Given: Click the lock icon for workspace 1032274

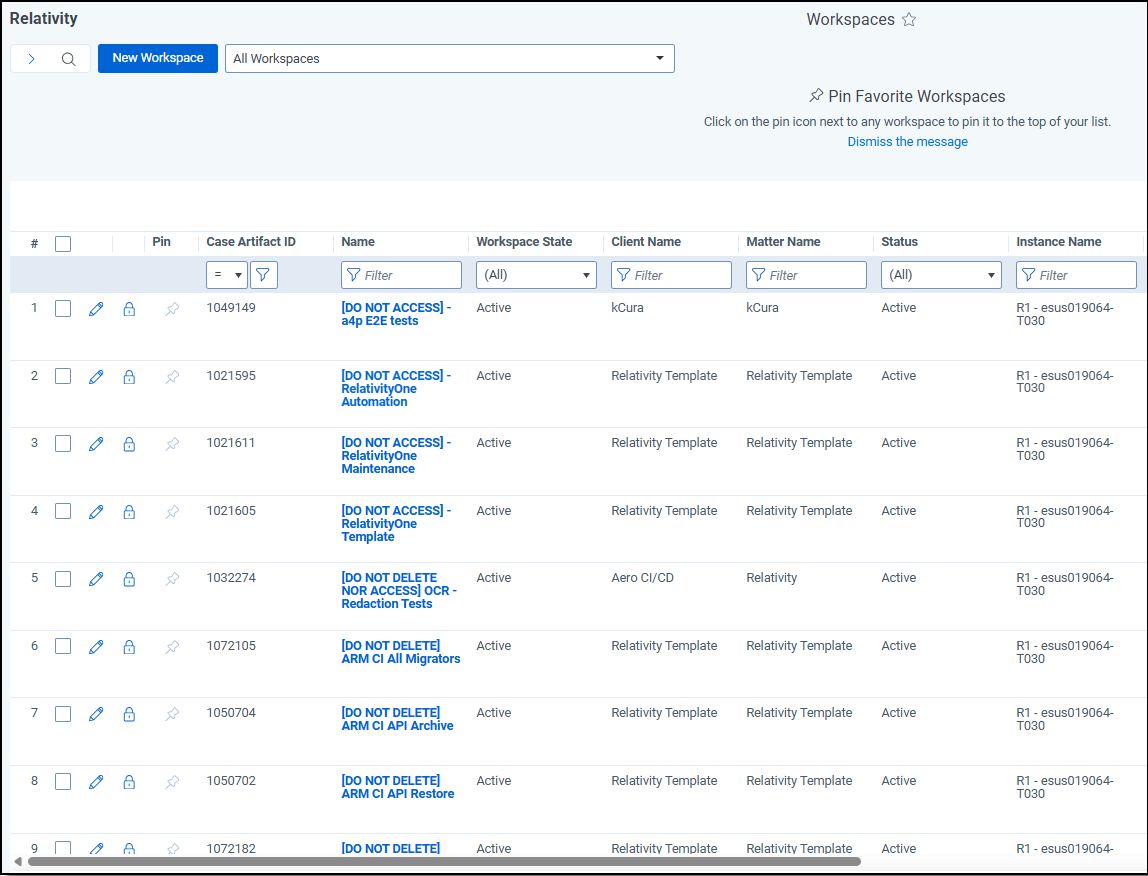Looking at the screenshot, I should [x=129, y=579].
